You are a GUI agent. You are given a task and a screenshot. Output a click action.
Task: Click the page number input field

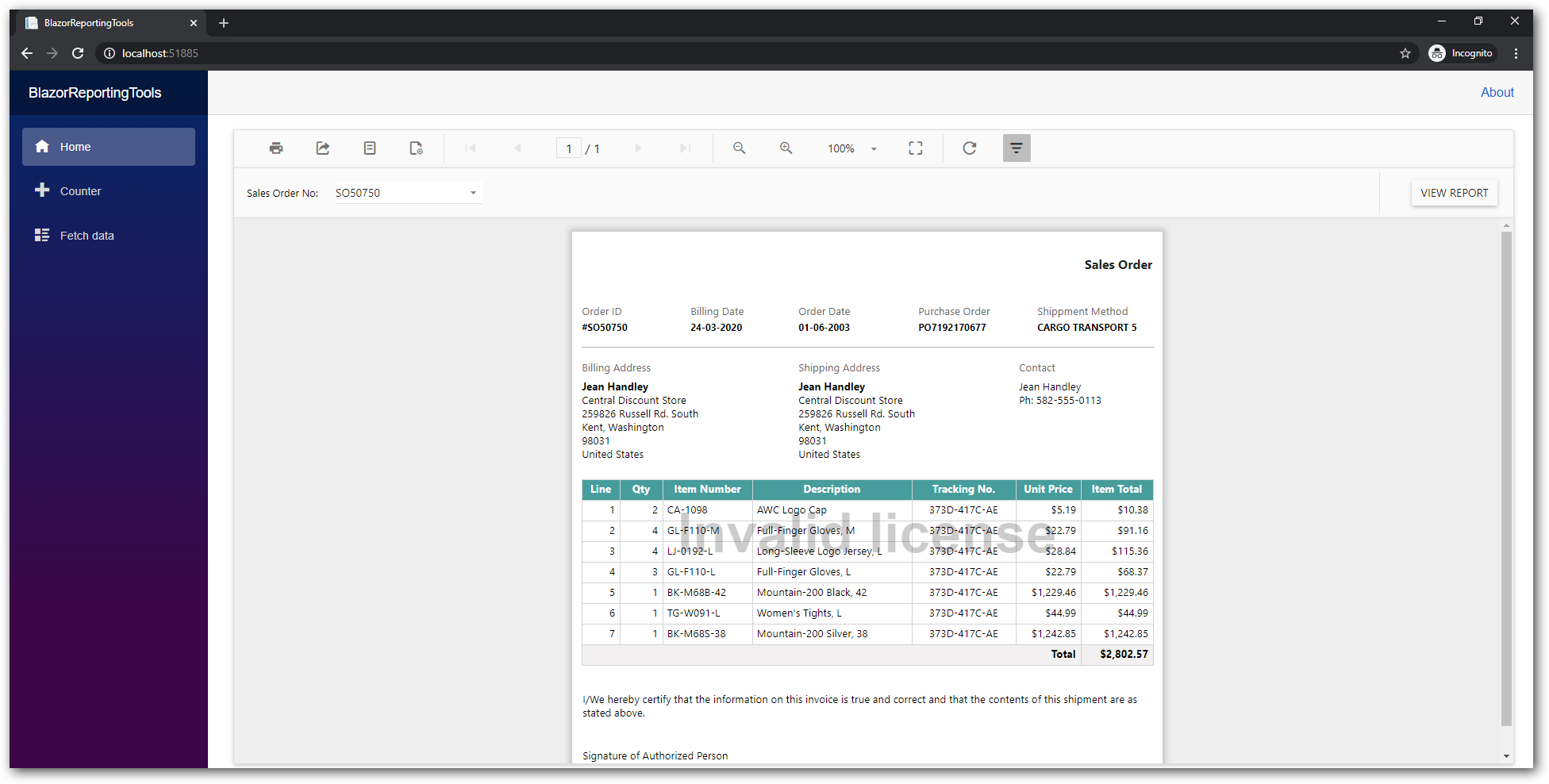[x=569, y=148]
